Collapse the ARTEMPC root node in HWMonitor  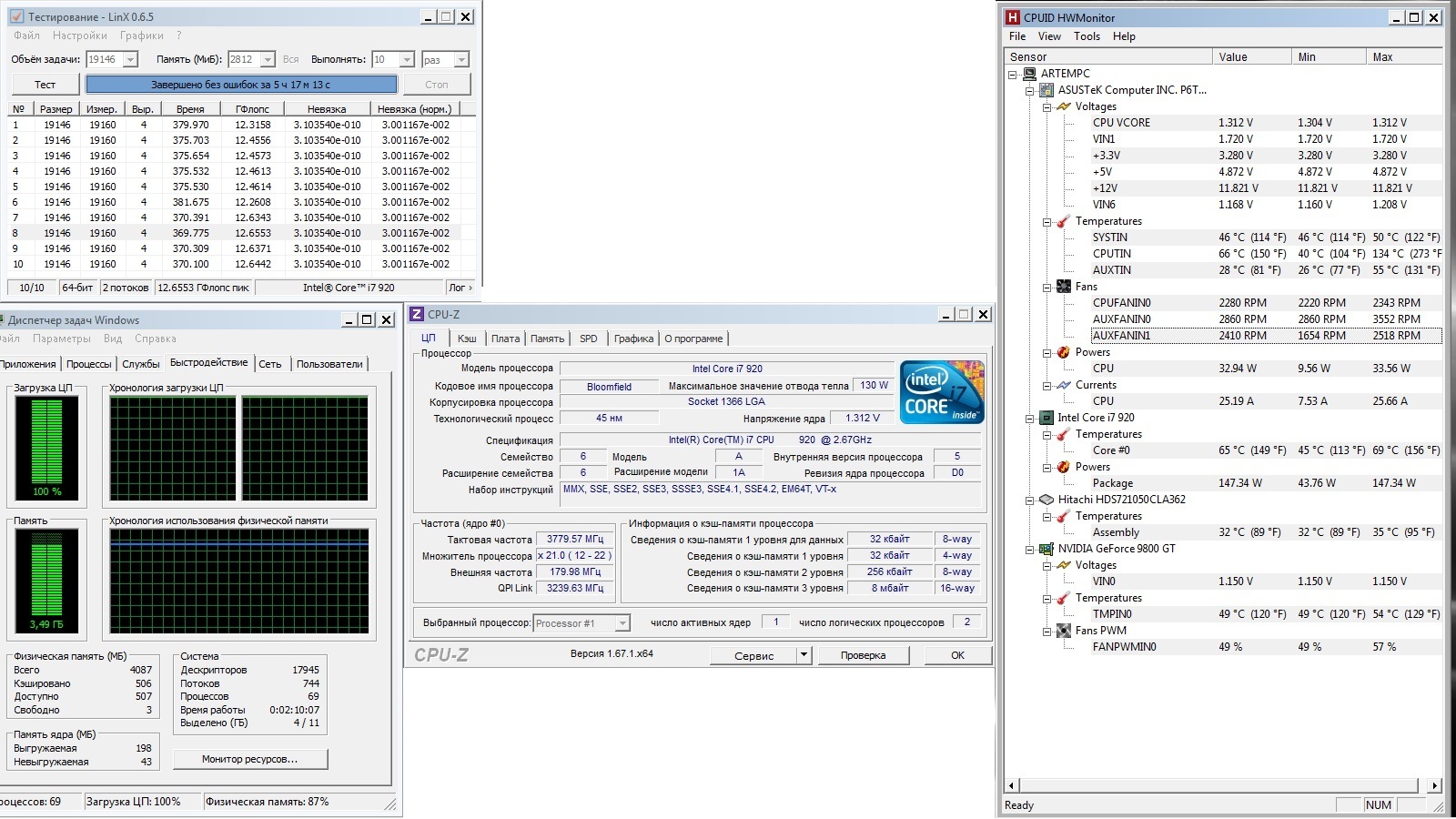[x=1012, y=75]
